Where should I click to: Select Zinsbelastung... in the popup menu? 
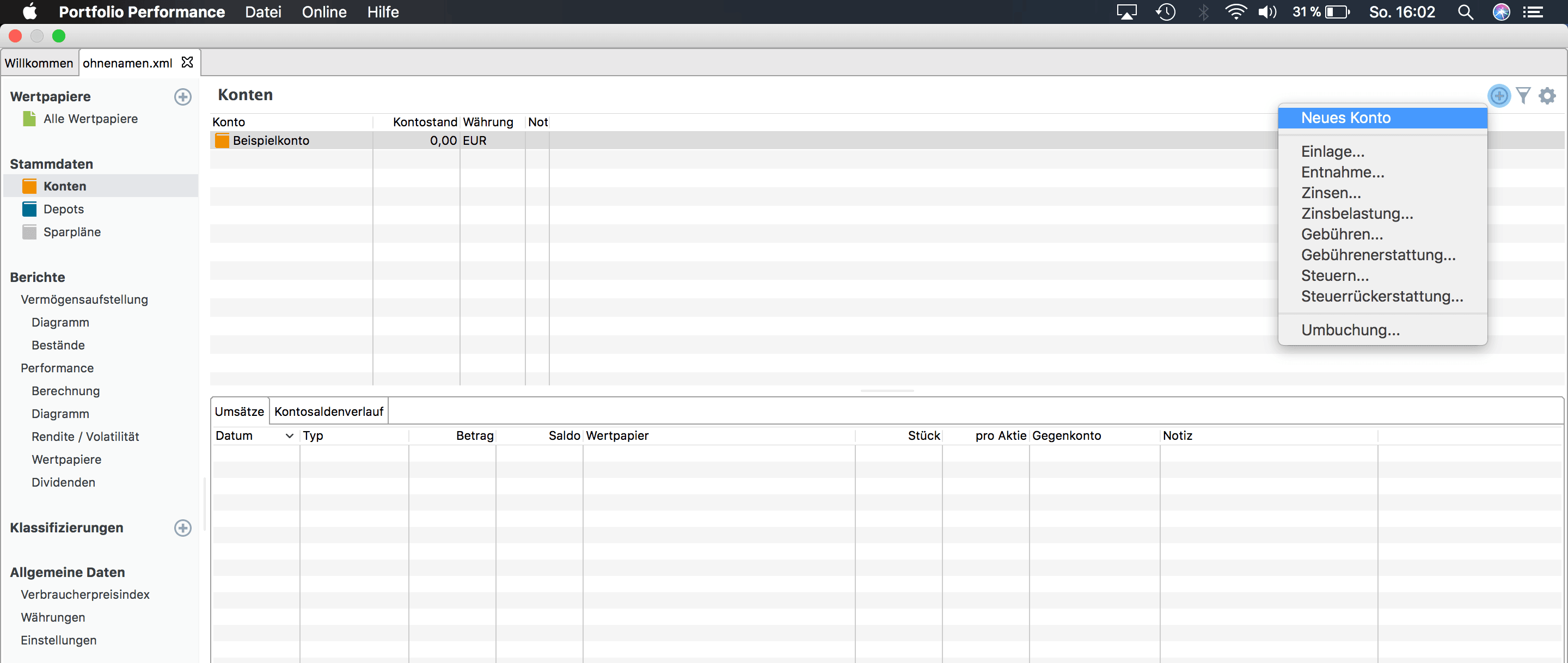1382,213
